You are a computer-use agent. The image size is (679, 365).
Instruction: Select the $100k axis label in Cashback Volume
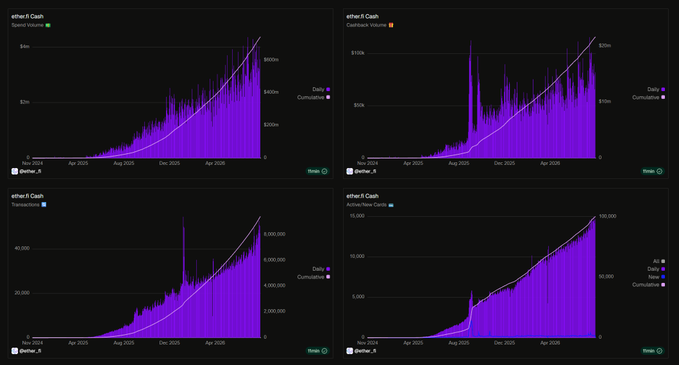coord(358,53)
